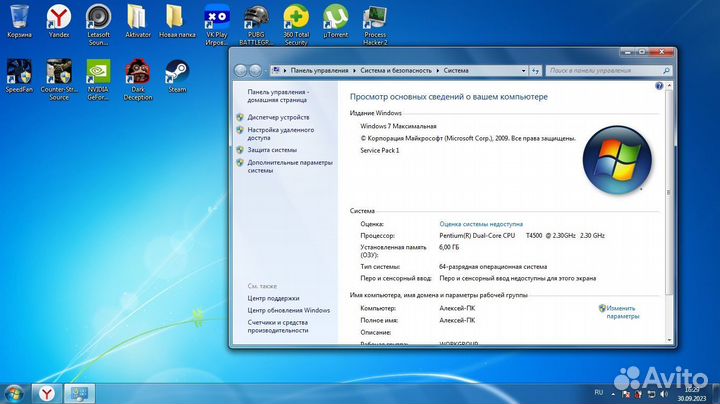720x404 pixels.
Task: Open Настройка удаленного доступа link
Action: [x=281, y=134]
